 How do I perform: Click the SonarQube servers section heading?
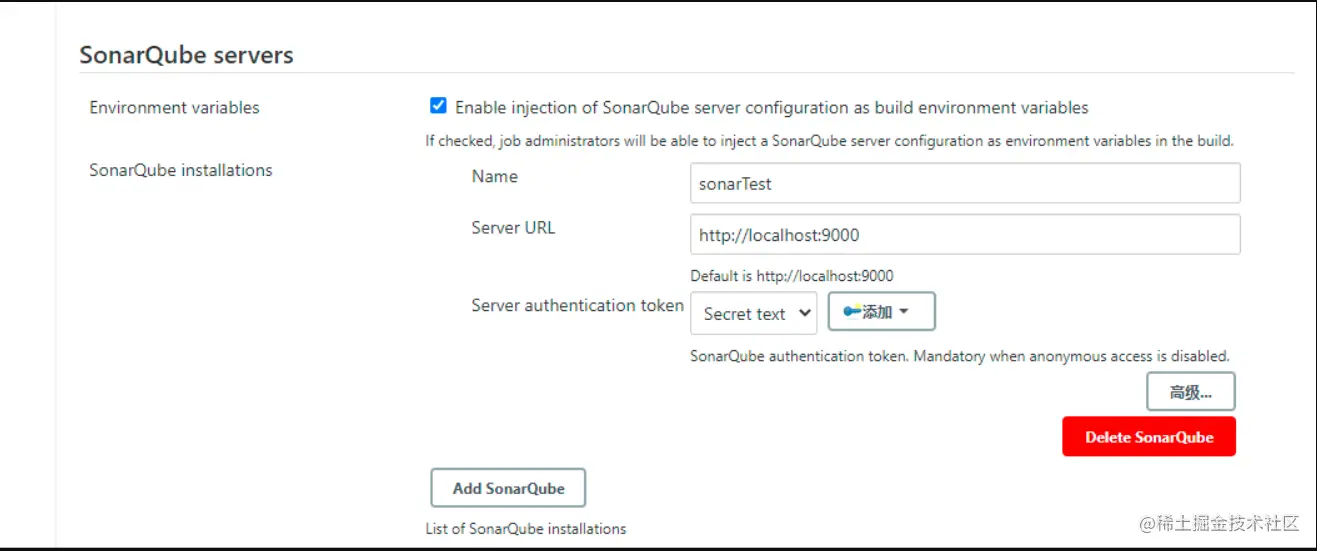(x=186, y=54)
